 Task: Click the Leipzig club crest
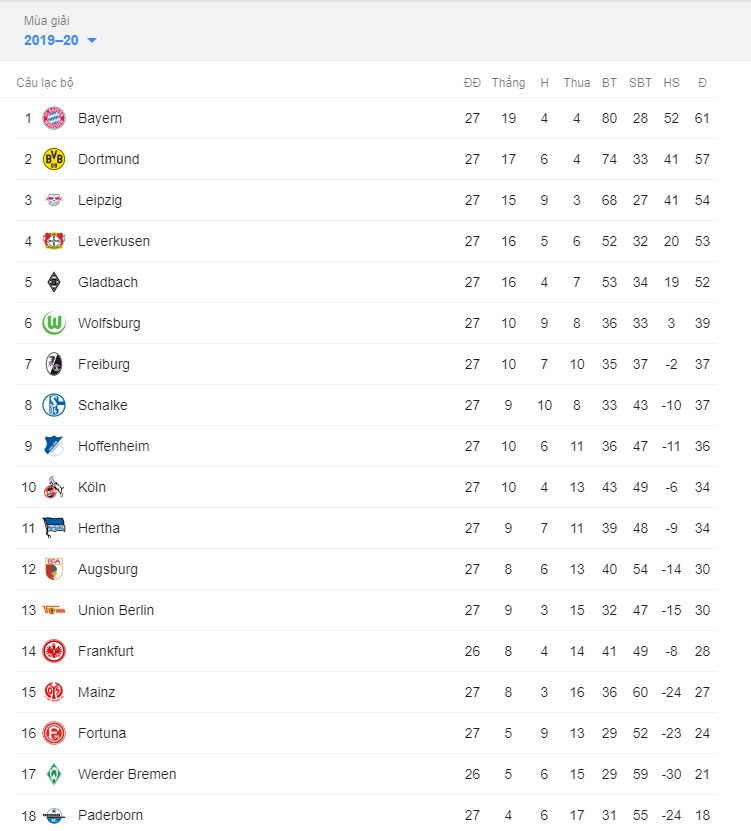54,200
